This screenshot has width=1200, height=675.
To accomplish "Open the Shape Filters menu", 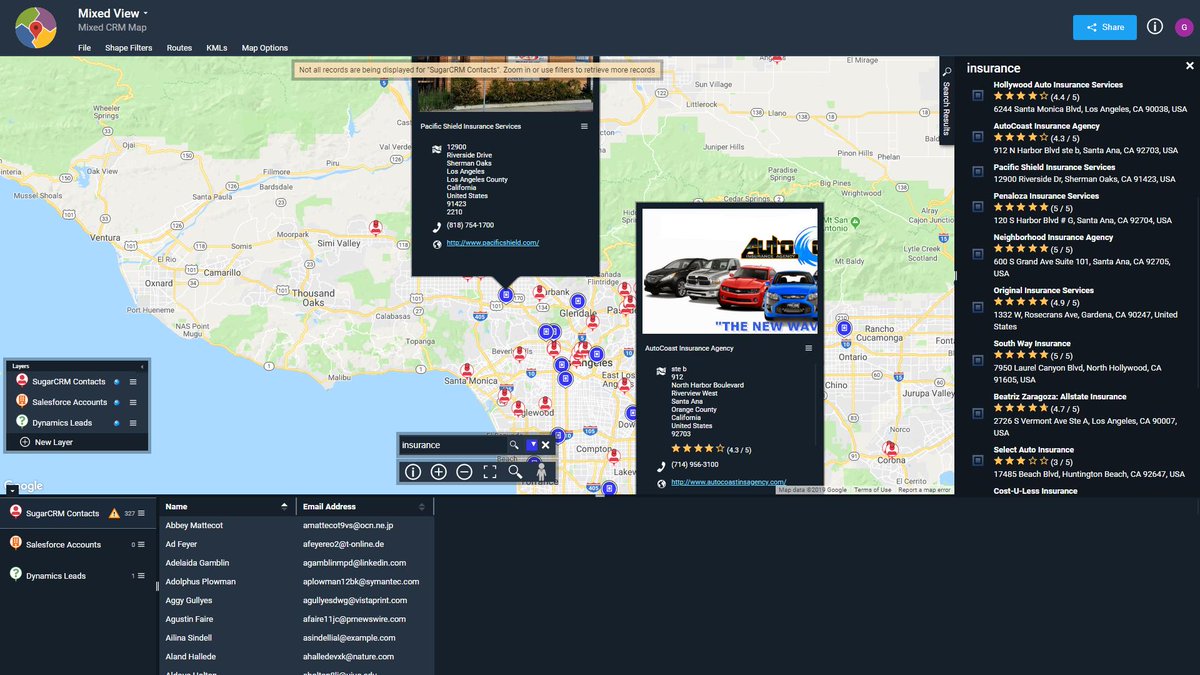I will [129, 48].
